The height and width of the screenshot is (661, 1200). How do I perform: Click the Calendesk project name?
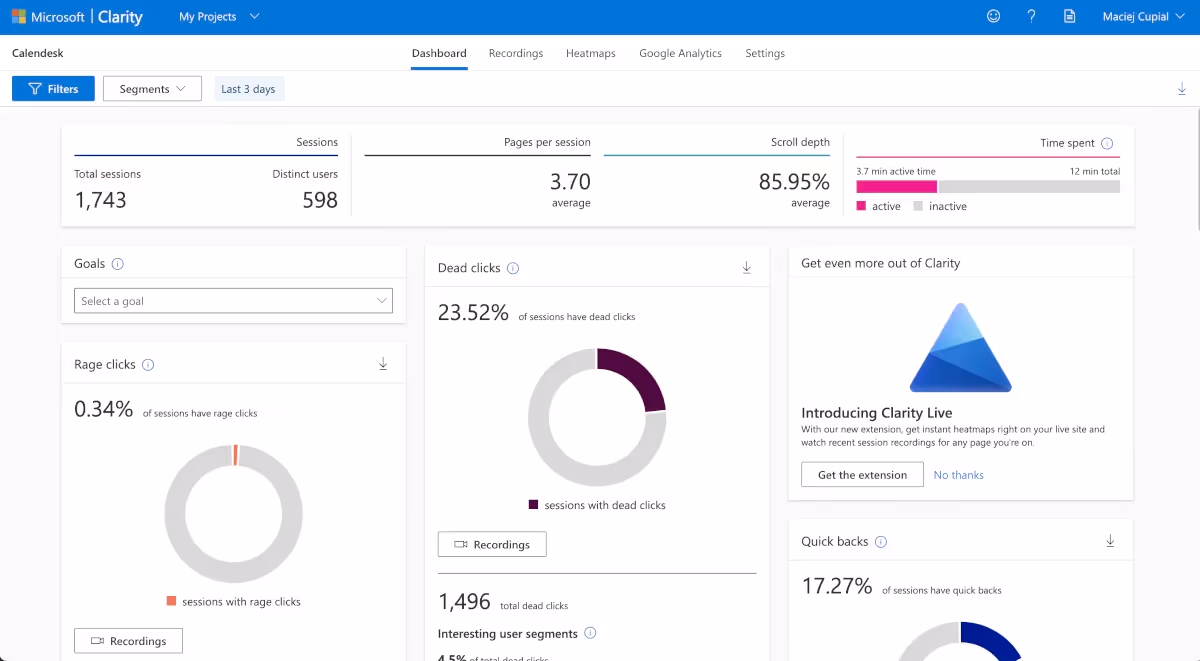[37, 53]
